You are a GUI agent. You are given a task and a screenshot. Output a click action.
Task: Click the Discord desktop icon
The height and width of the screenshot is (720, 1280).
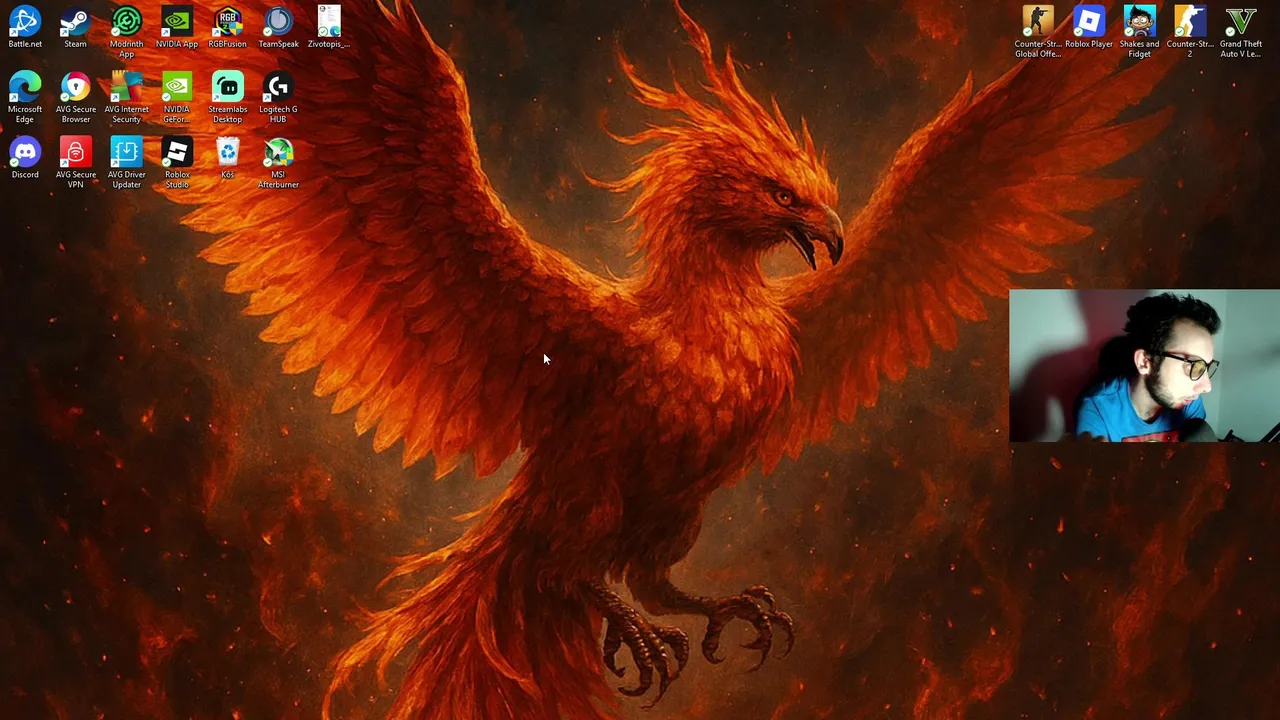point(25,158)
